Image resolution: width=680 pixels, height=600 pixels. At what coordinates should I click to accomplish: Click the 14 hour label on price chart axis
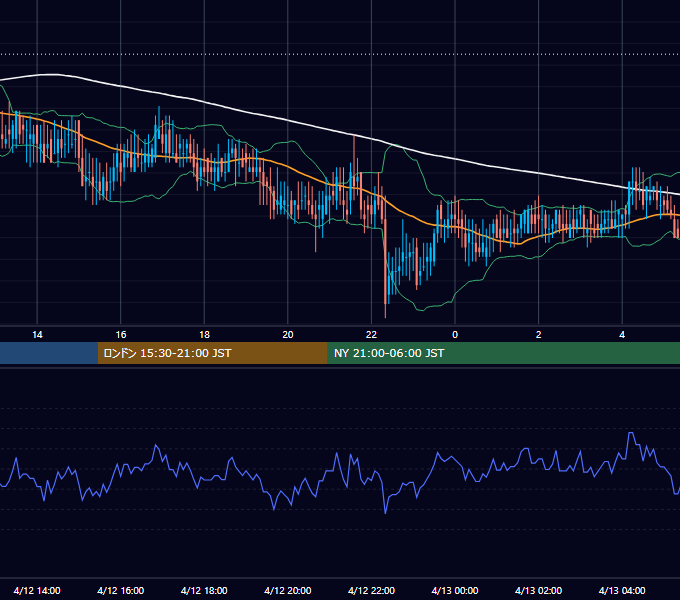37,335
